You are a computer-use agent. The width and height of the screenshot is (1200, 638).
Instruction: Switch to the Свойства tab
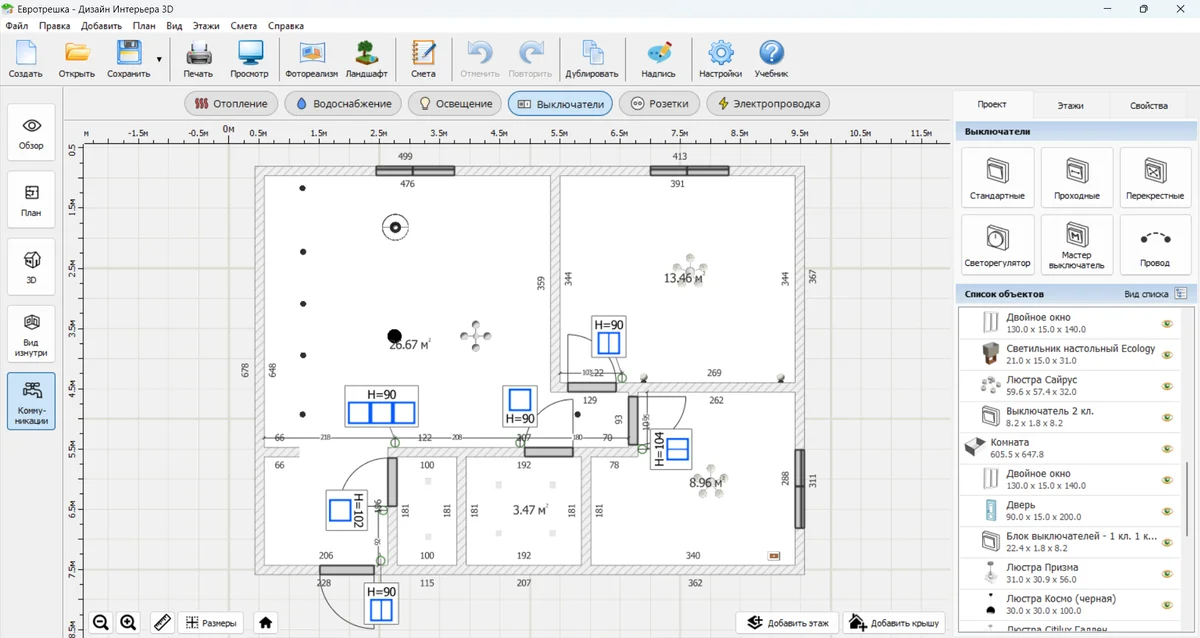click(1148, 105)
